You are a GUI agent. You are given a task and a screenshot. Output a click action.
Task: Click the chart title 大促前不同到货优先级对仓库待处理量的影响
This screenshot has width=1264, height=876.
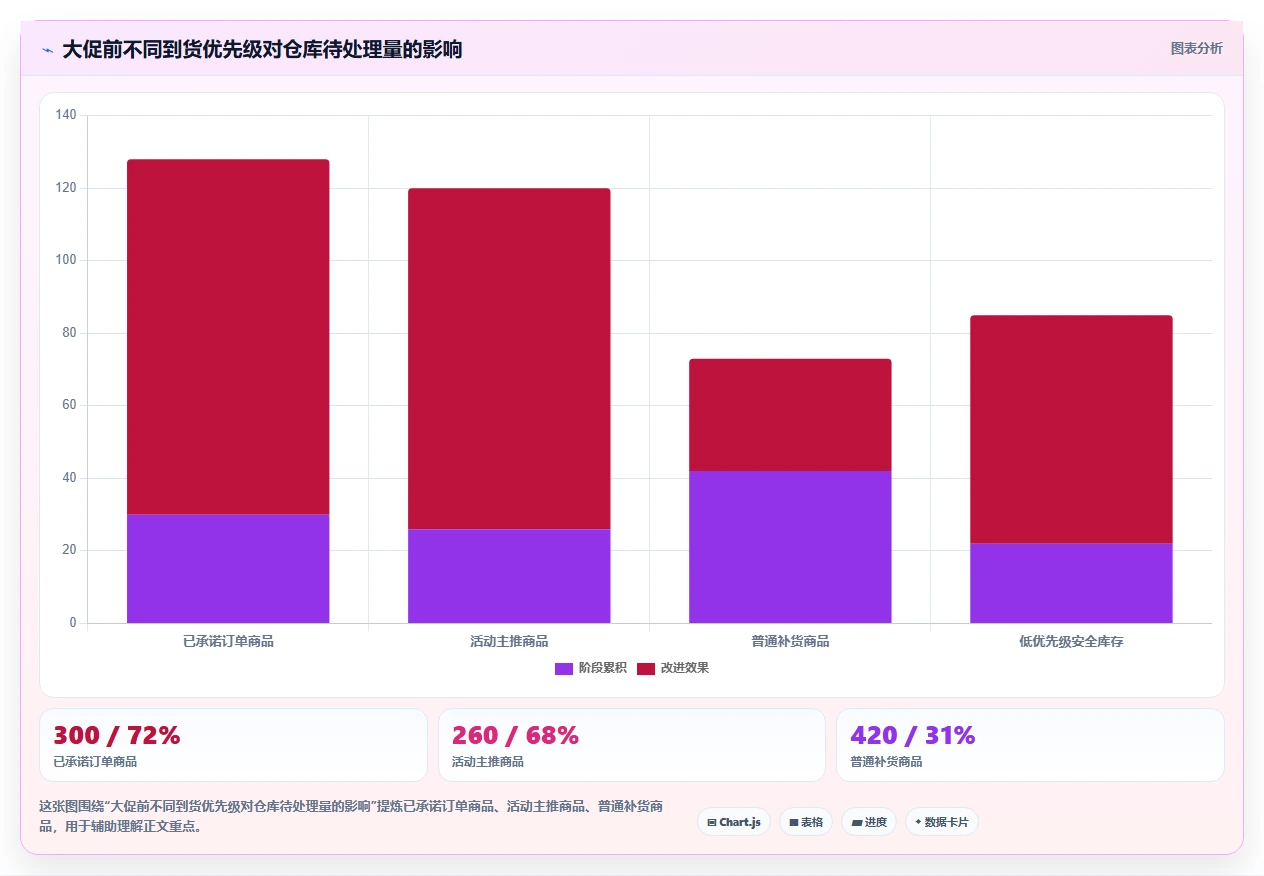point(262,49)
